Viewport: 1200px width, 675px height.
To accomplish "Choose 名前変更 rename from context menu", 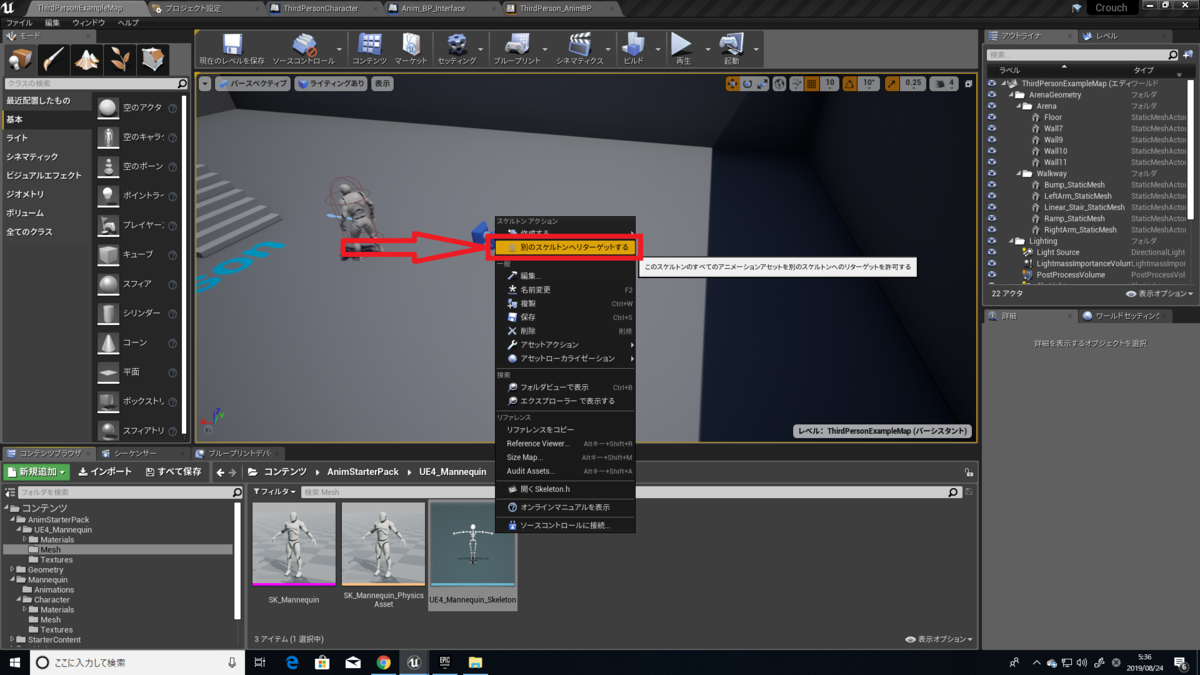I will [x=566, y=290].
